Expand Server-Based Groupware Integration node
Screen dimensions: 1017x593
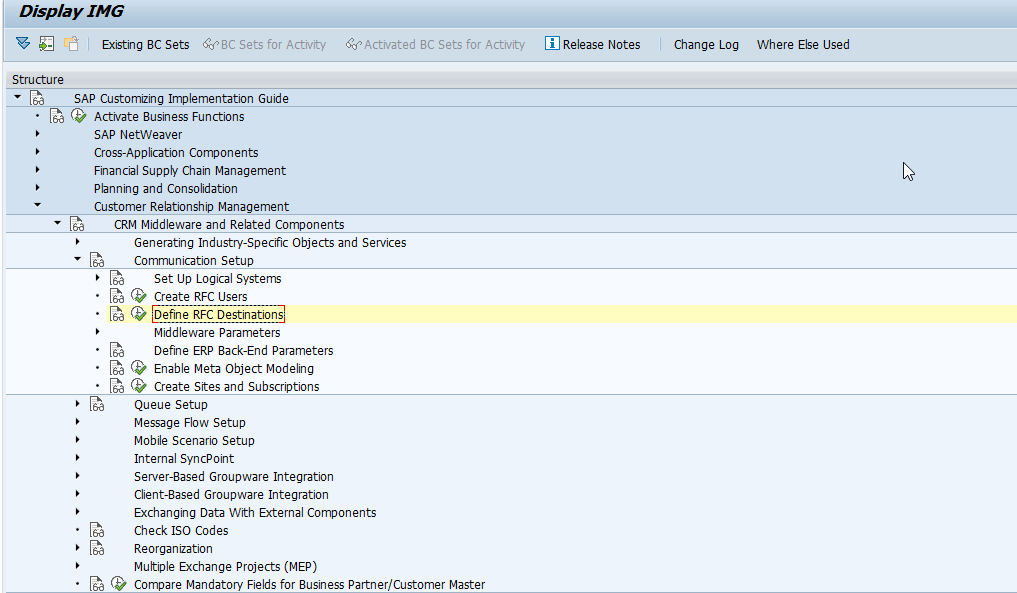[x=78, y=476]
